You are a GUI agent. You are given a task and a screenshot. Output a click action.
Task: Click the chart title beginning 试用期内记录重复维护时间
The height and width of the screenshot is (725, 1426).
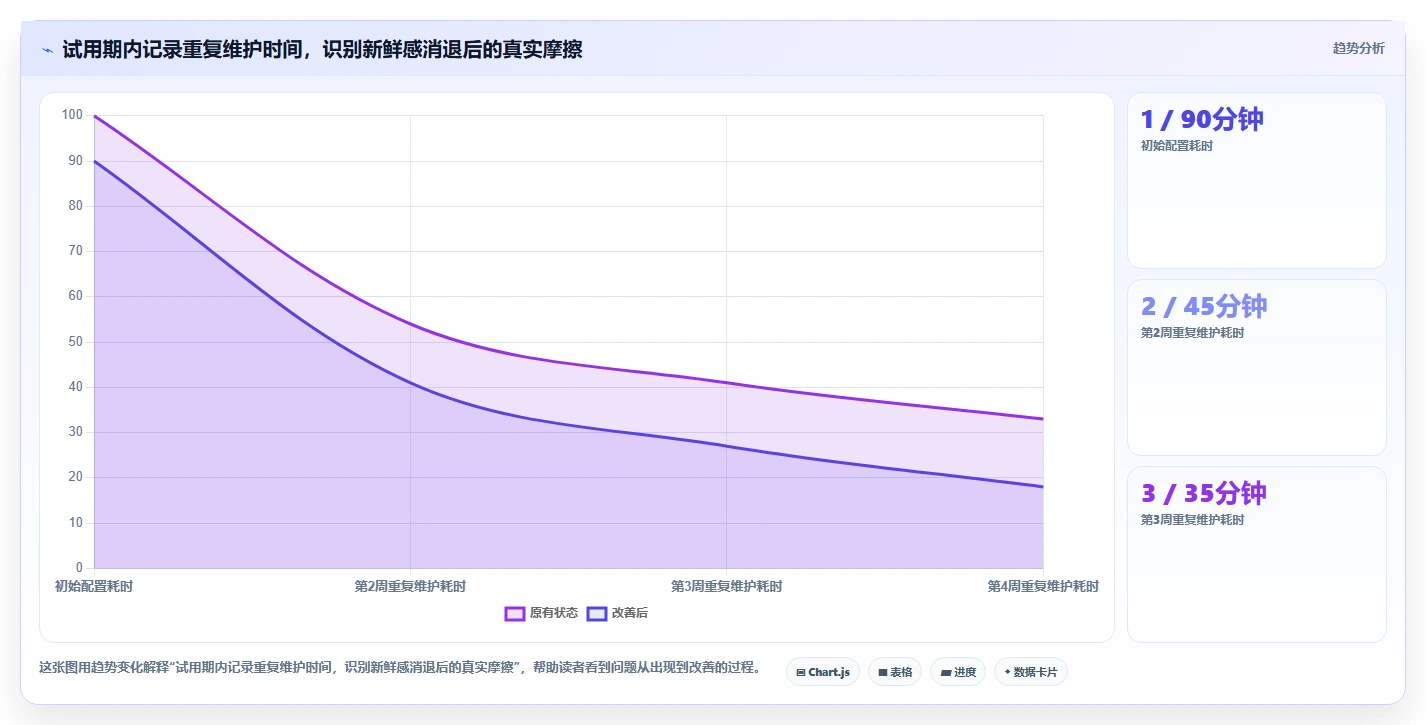(322, 49)
